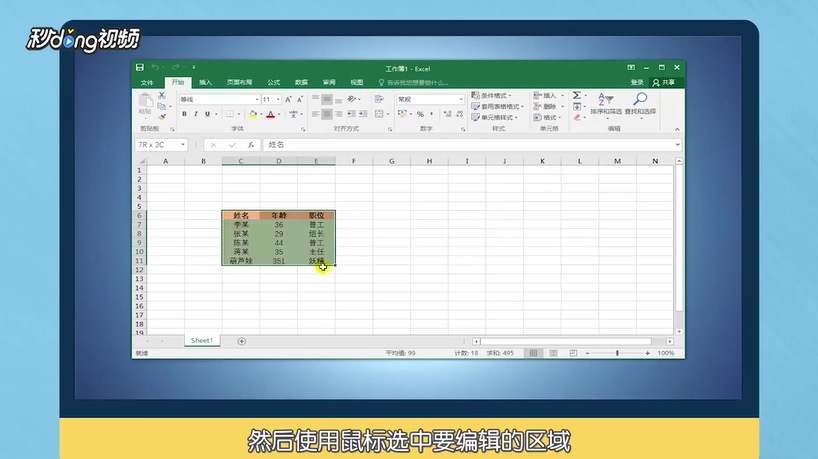Toggle middle align in alignment group
Viewport: 818px width, 459px height.
327,99
